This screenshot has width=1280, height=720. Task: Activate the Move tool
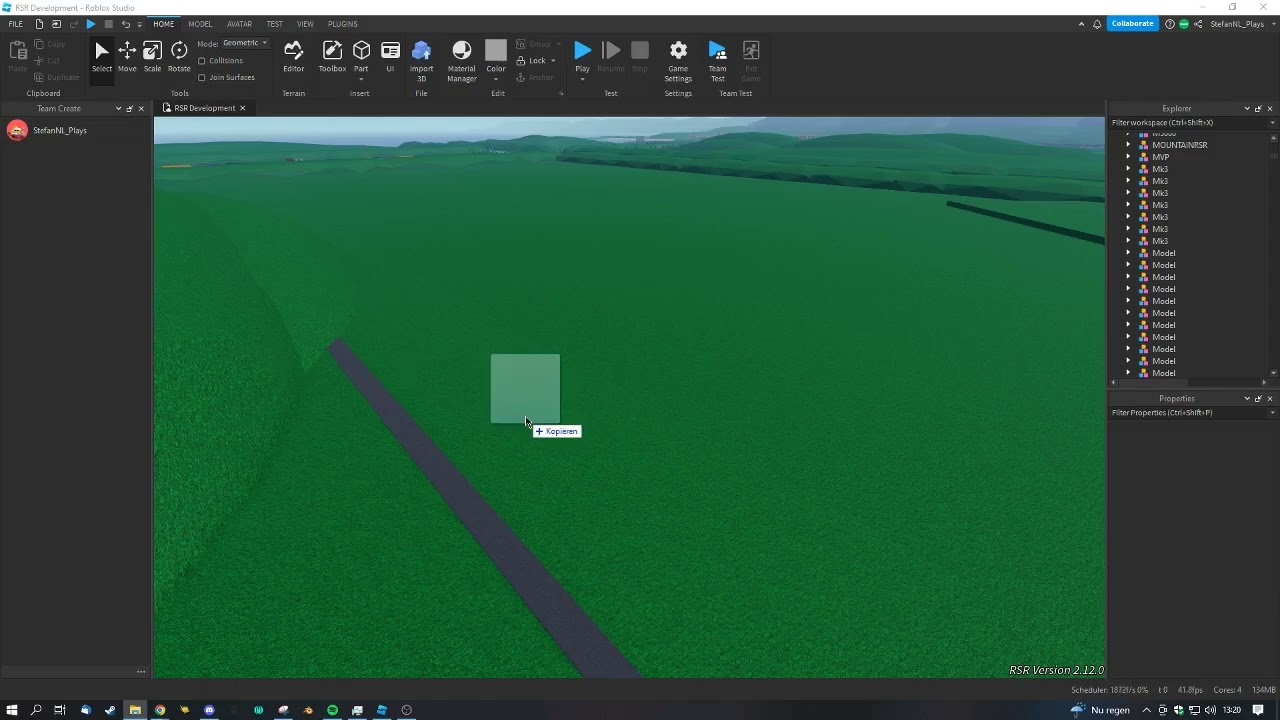[127, 57]
